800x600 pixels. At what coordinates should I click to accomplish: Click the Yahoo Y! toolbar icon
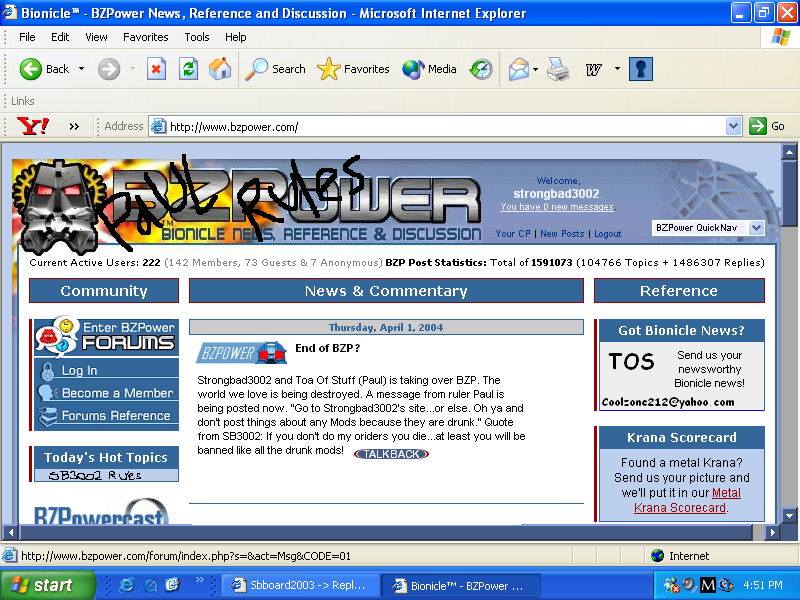pos(33,126)
